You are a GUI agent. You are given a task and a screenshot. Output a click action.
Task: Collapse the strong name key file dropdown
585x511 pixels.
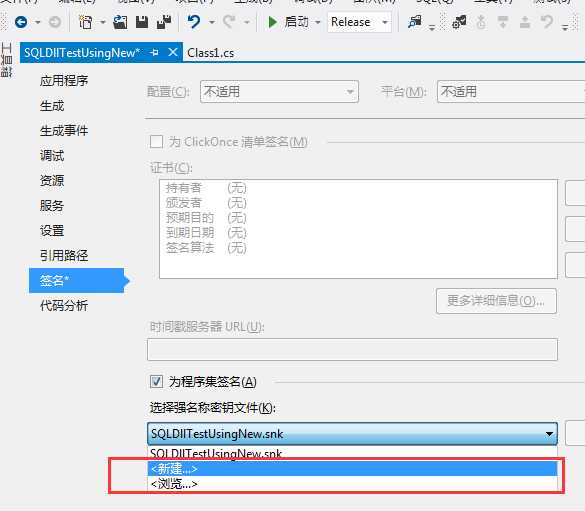[549, 434]
